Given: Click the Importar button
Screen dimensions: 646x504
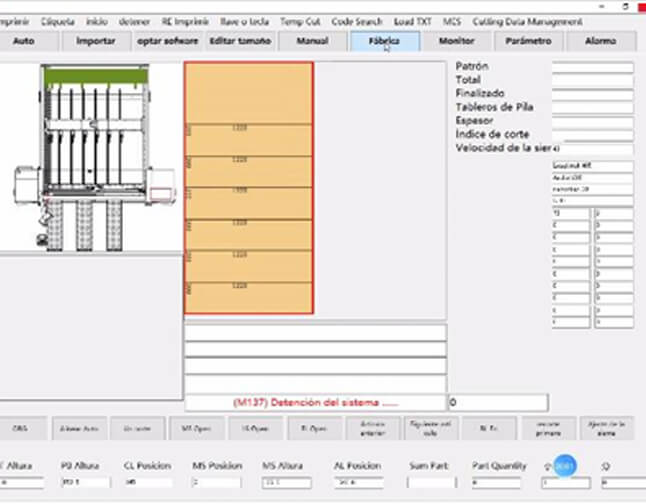Looking at the screenshot, I should click(x=96, y=41).
